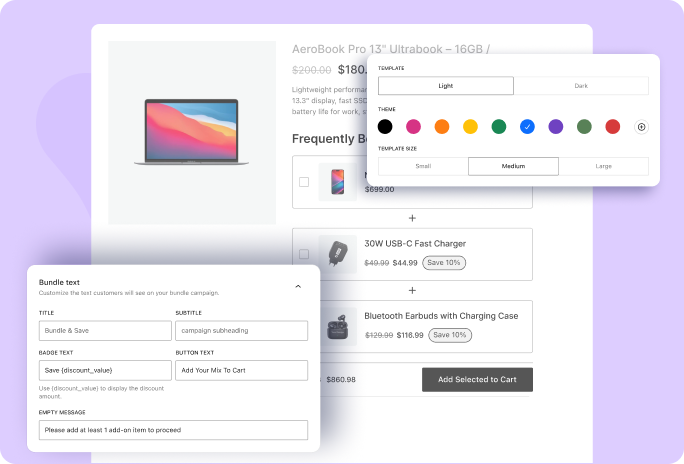
Task: Check the phone product checkbox at $699.00
Action: click(x=304, y=182)
